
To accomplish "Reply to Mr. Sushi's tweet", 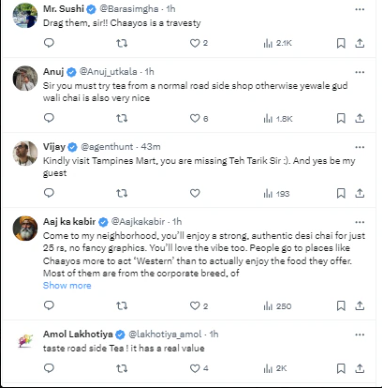I will pyautogui.click(x=49, y=43).
